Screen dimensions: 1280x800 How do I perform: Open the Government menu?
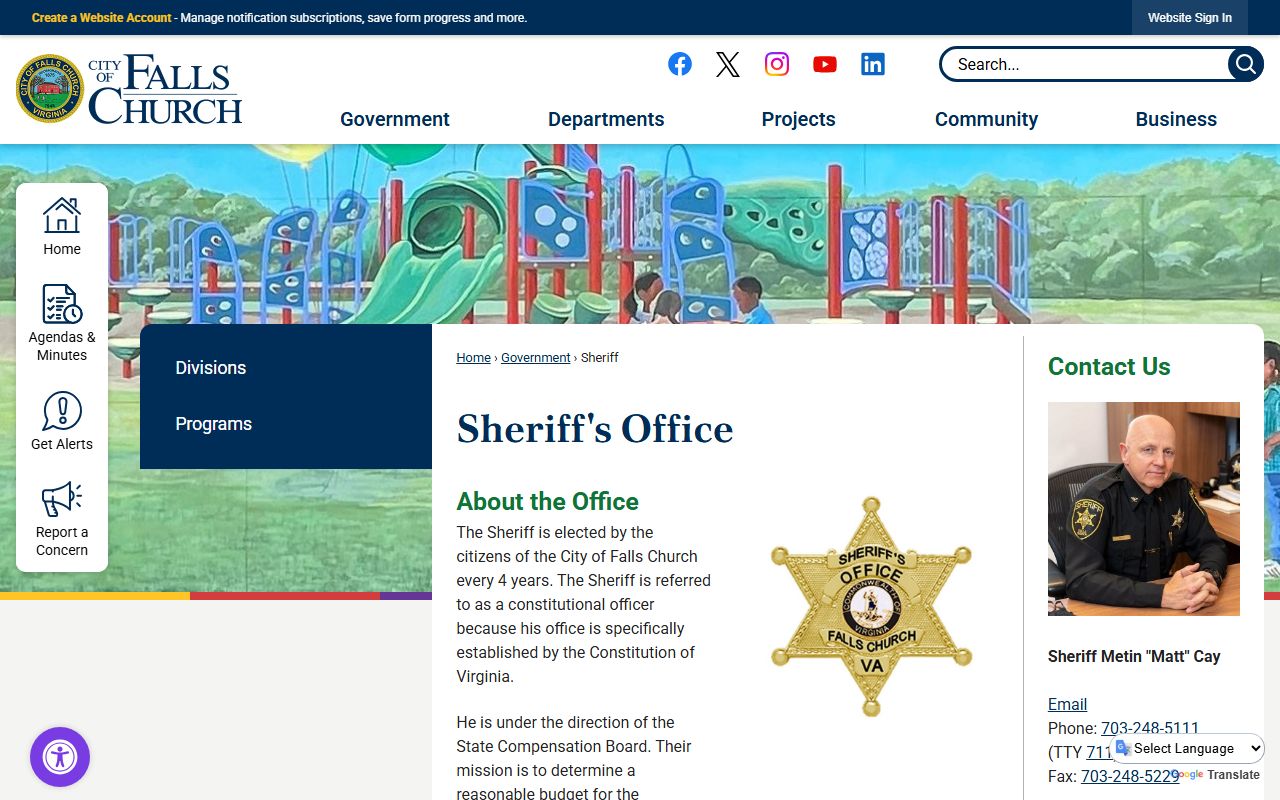tap(395, 119)
